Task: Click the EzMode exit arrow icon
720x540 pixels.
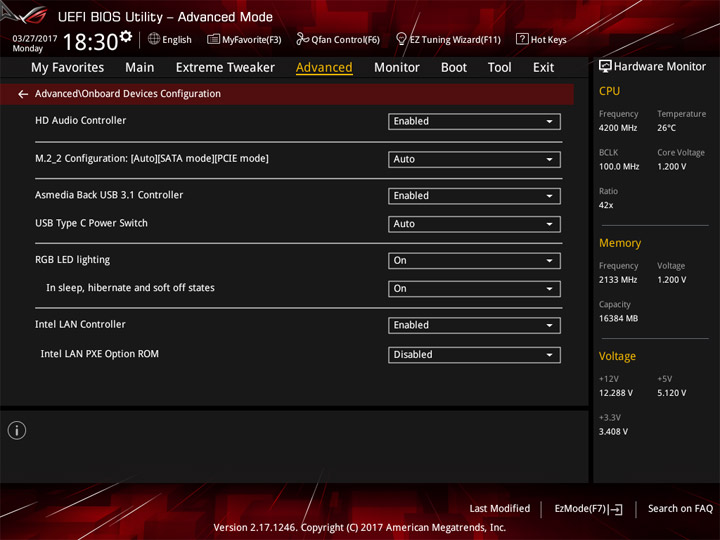Action: [617, 509]
